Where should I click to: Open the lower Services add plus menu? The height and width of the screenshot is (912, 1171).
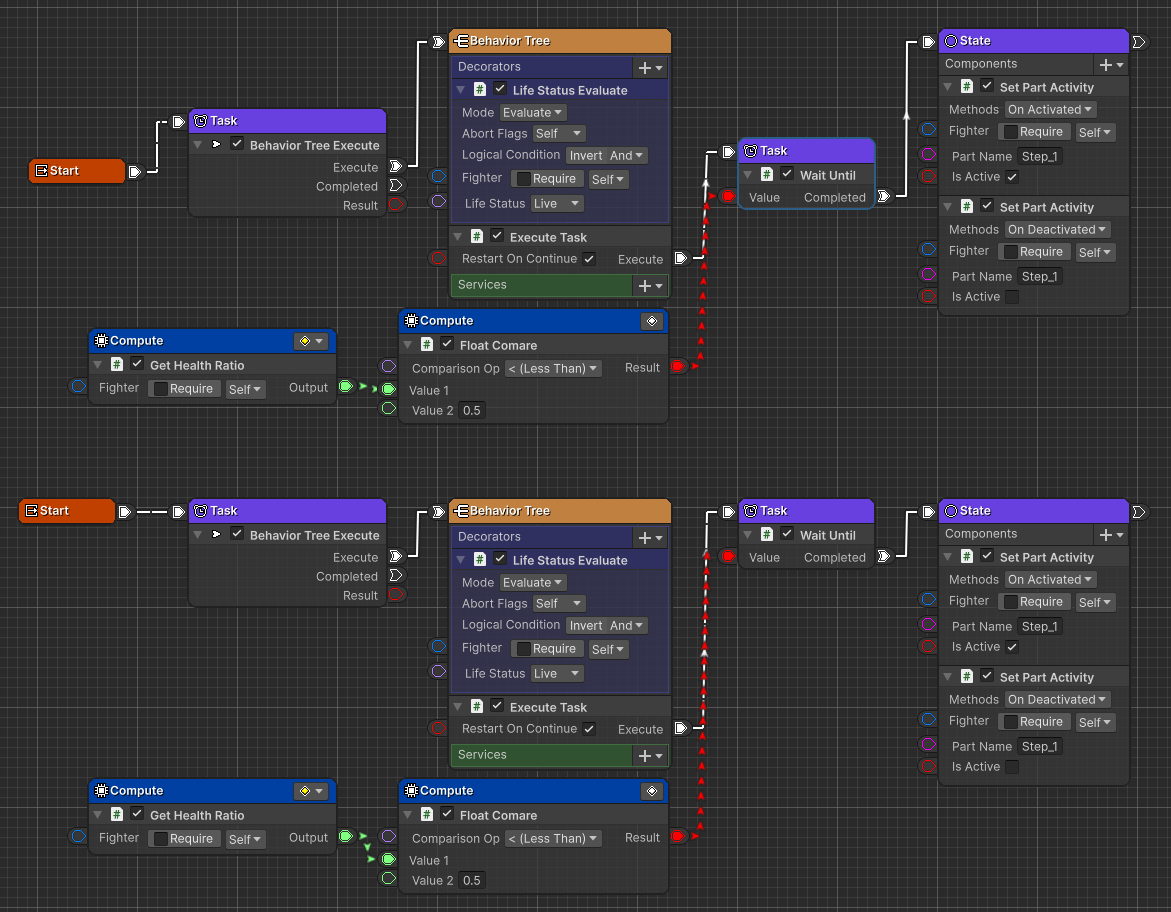[650, 756]
